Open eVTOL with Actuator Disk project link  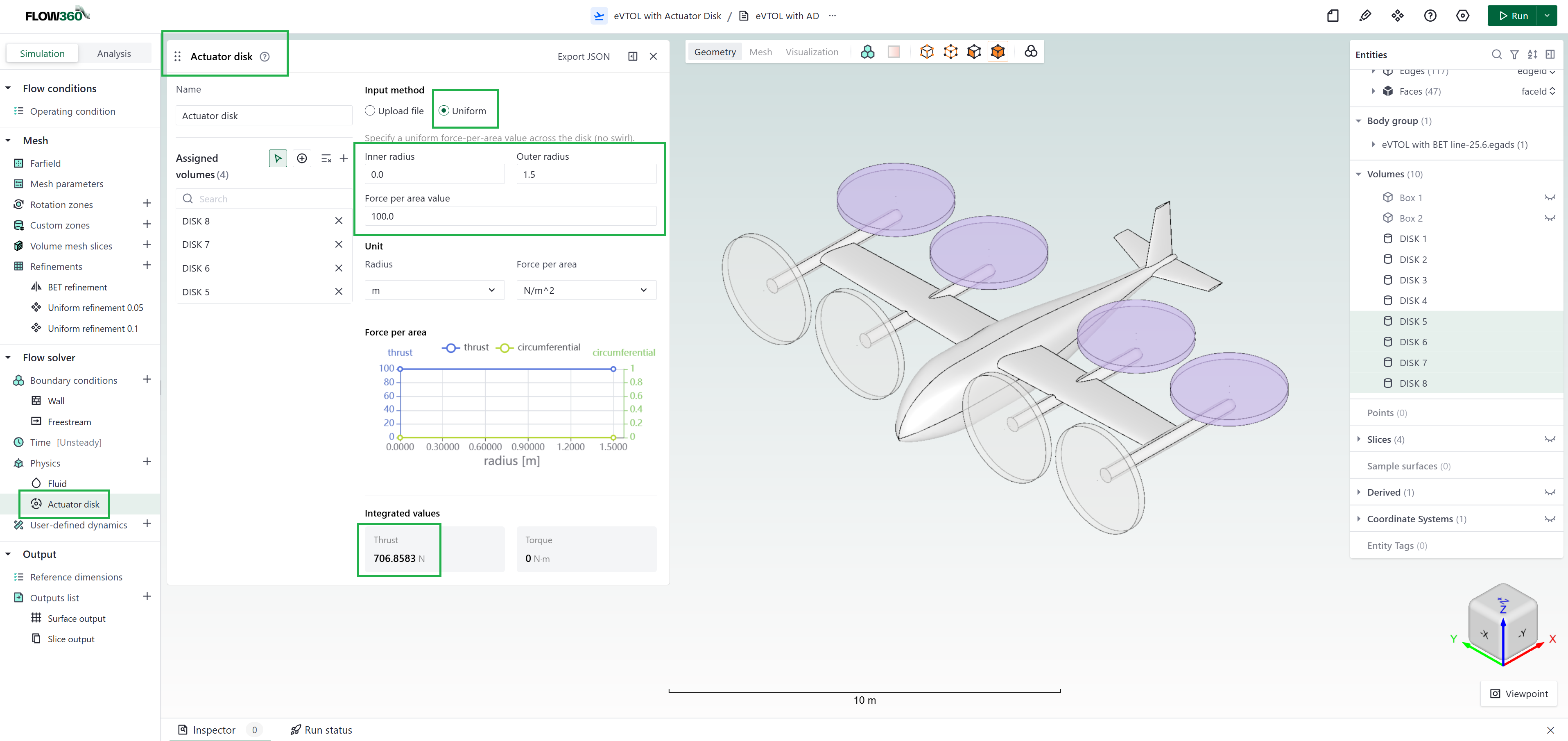(x=667, y=16)
